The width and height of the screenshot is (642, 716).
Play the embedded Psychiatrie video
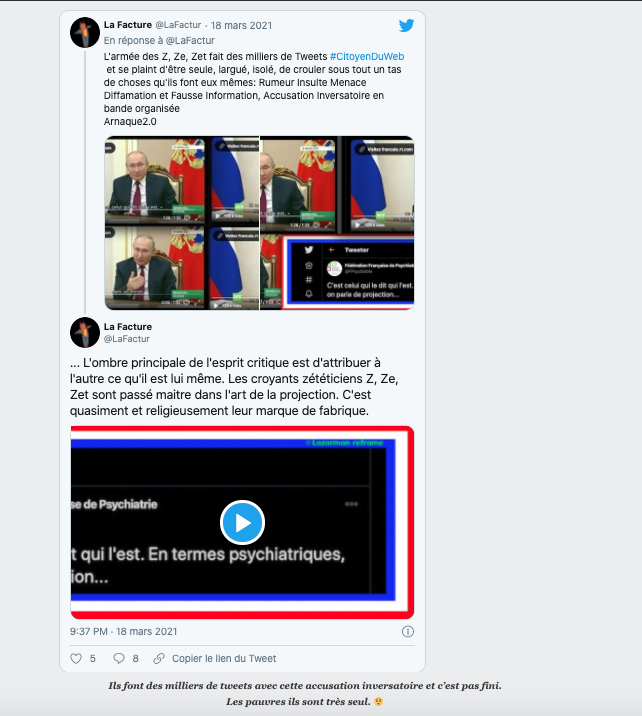pos(242,522)
